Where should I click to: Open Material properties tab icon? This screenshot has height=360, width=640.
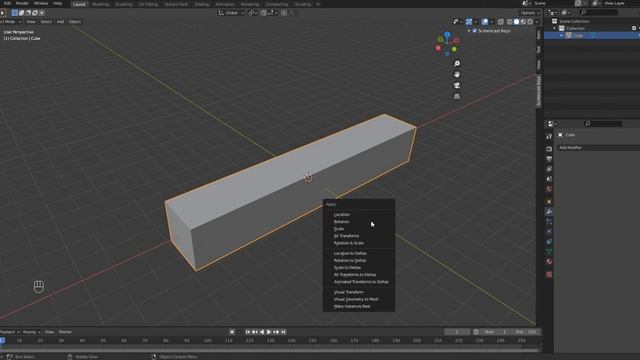pyautogui.click(x=549, y=262)
